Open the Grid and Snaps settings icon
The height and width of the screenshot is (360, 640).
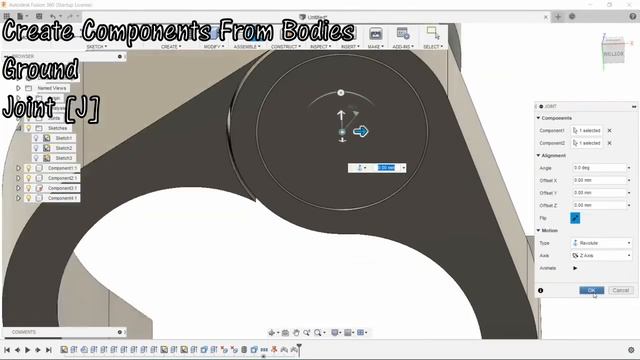348,333
